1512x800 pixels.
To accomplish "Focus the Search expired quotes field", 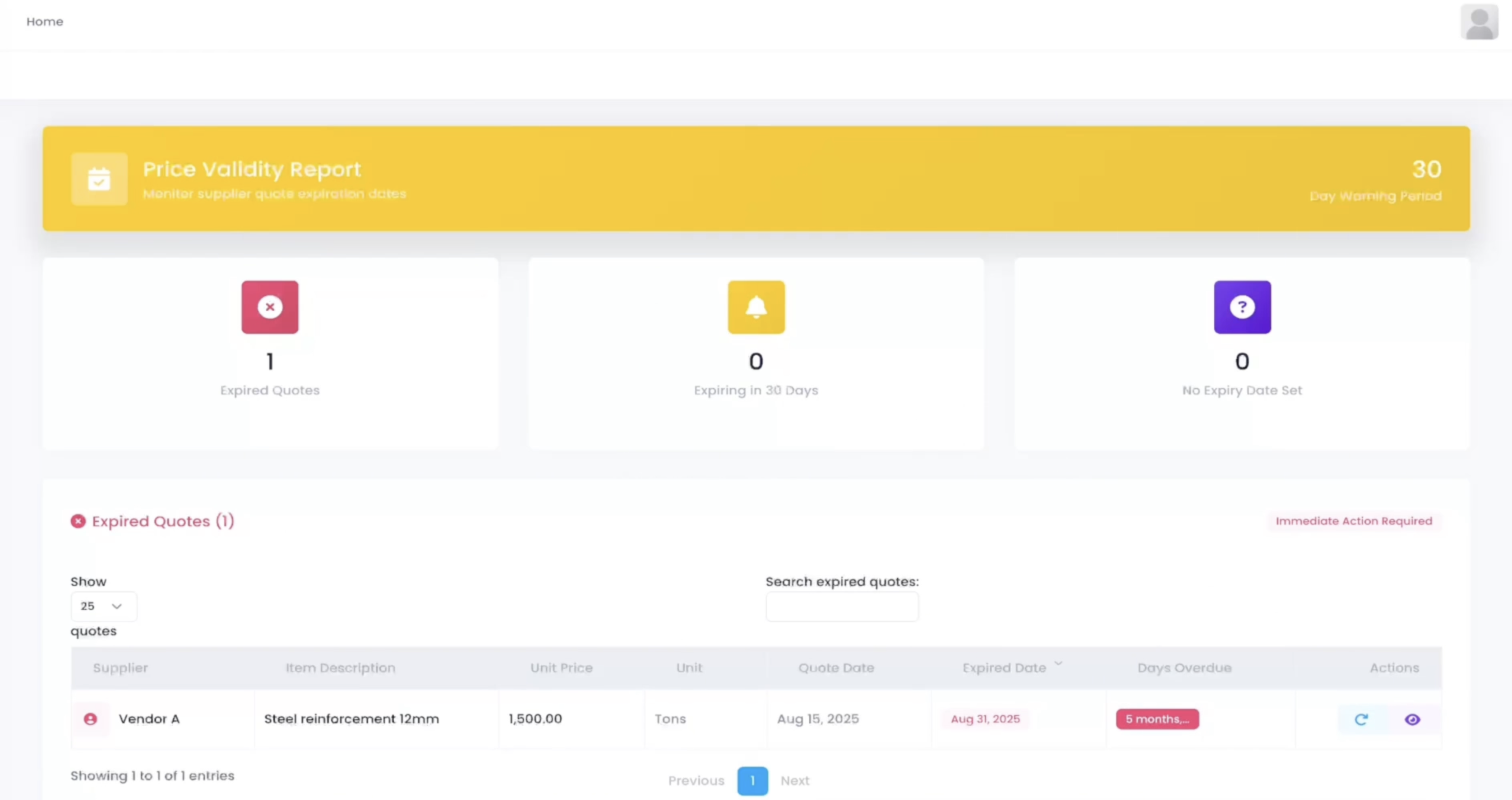I will coord(842,606).
